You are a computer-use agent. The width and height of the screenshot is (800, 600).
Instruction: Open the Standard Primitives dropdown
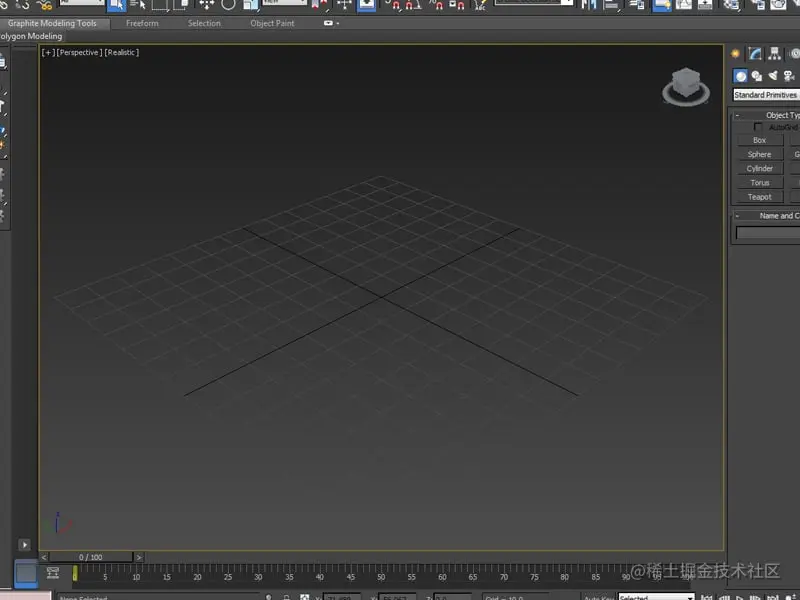tap(765, 95)
